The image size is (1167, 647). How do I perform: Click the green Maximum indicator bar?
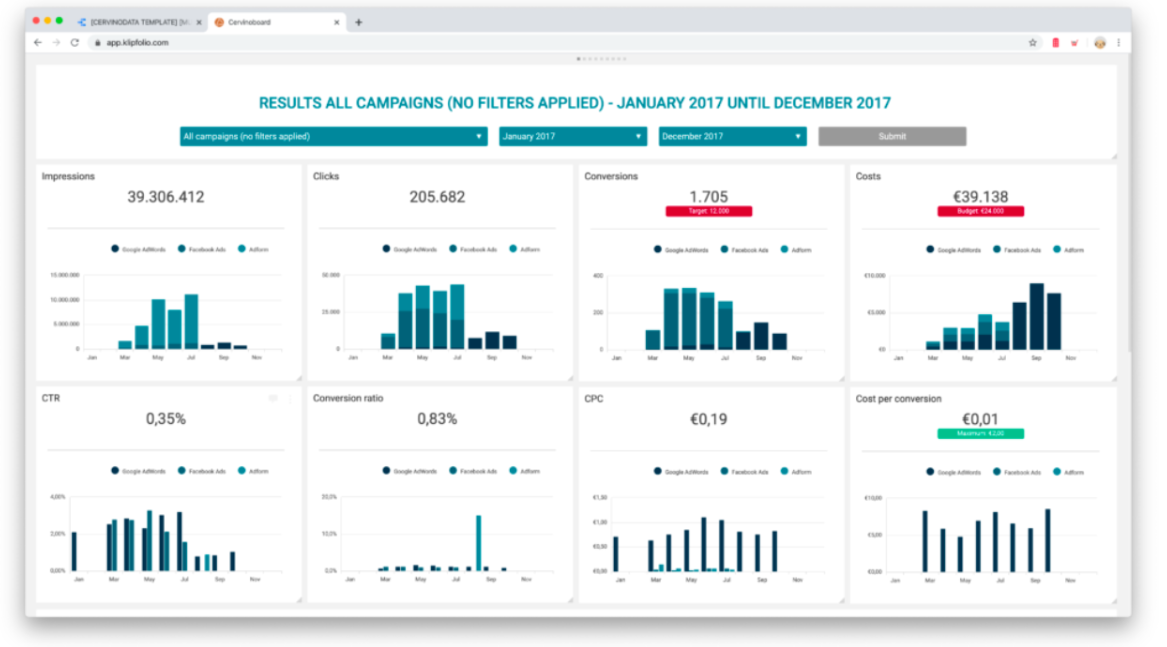980,434
